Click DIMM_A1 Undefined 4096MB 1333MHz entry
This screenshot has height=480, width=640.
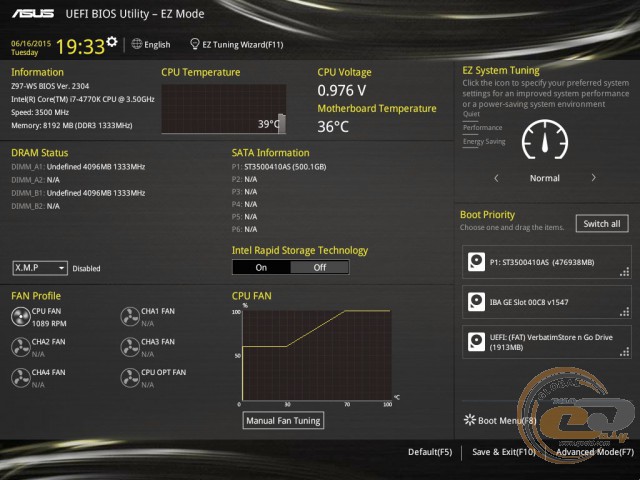tap(78, 167)
